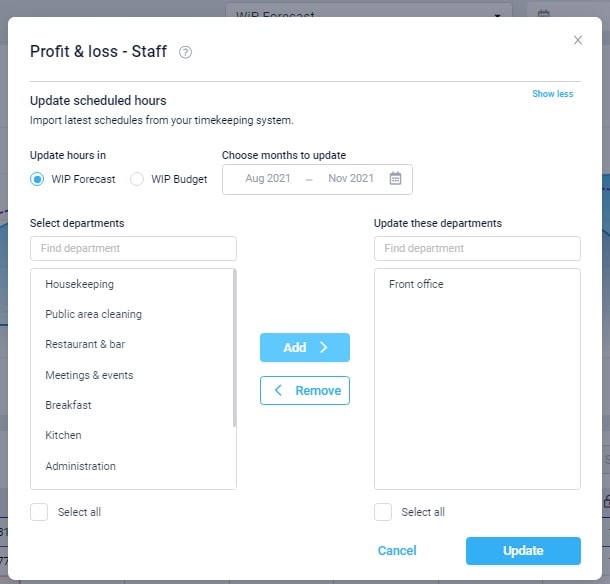Open calendar icon in month range
The image size is (610, 584).
(395, 179)
